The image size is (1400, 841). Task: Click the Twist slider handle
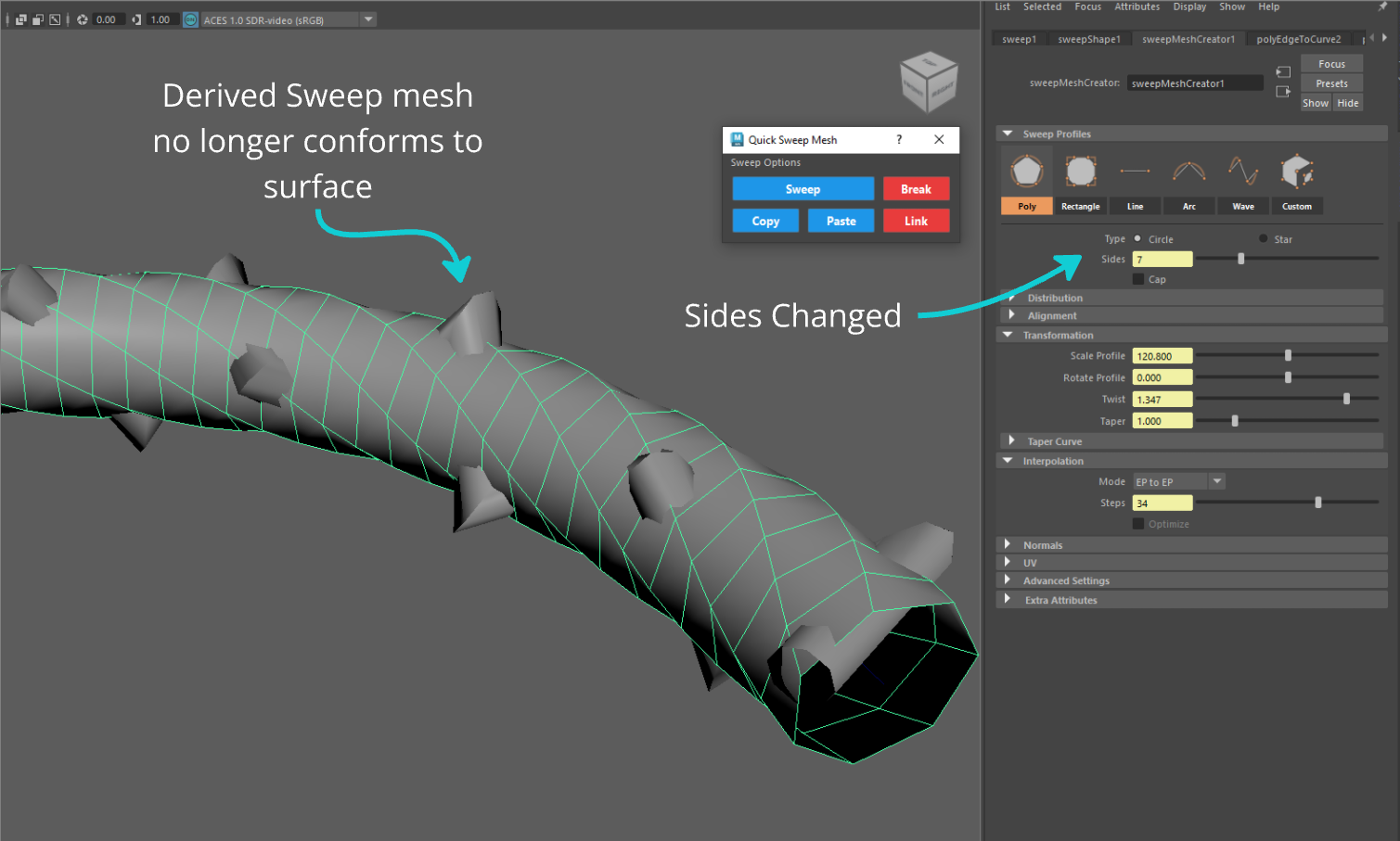(x=1346, y=399)
